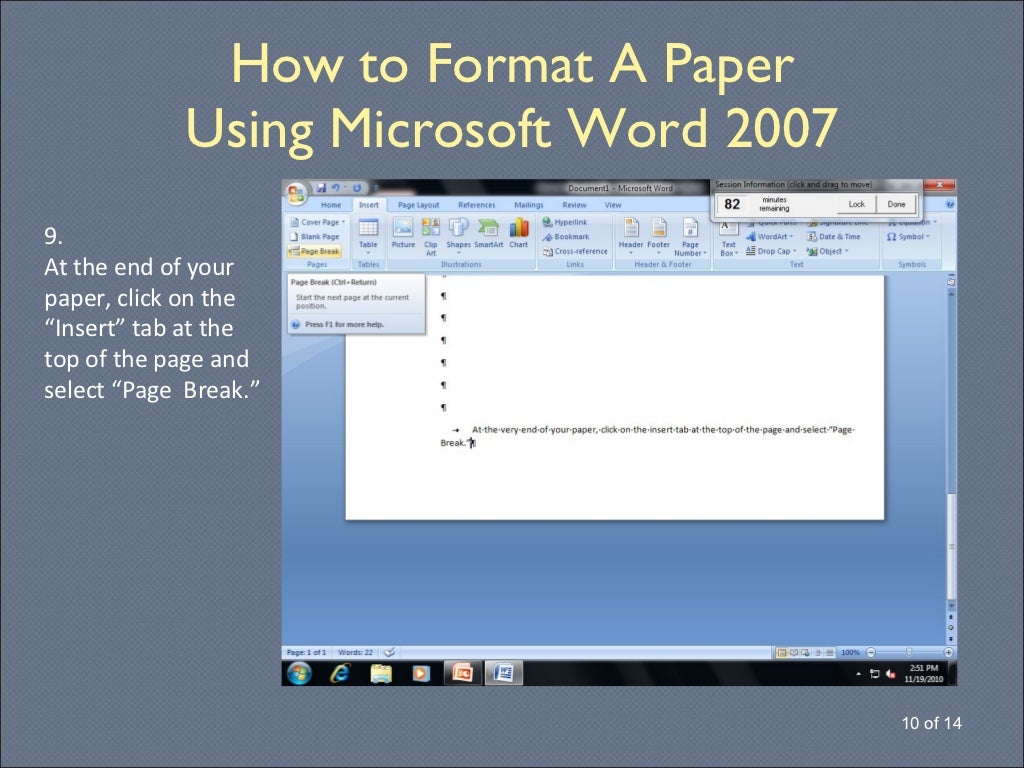Screen dimensions: 1024x768
Task: Insert WordArt text
Action: 770,236
